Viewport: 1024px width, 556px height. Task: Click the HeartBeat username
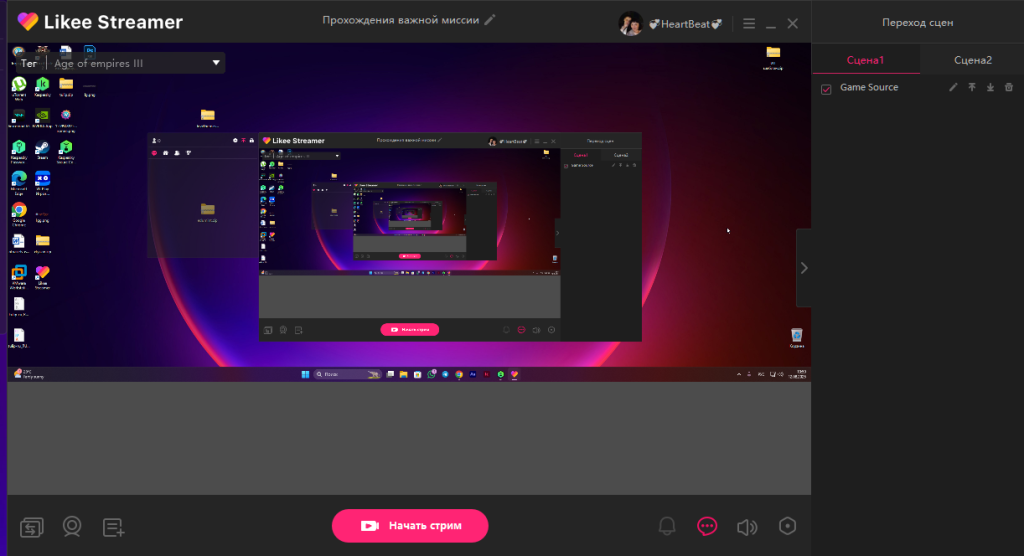pyautogui.click(x=685, y=24)
